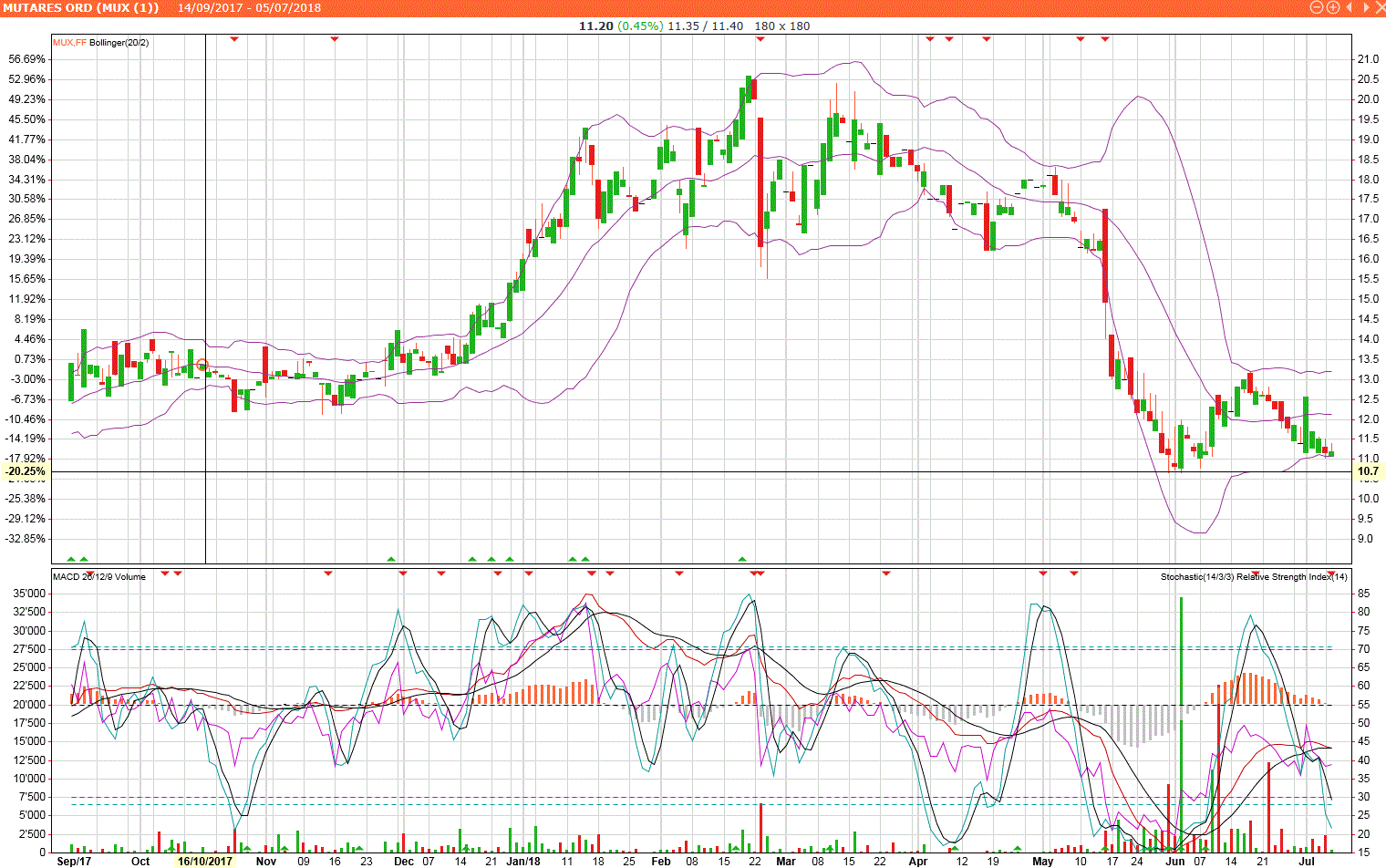Shift chart back with left arrow icon
Screen dimensions: 1386x868
tap(1349, 7)
